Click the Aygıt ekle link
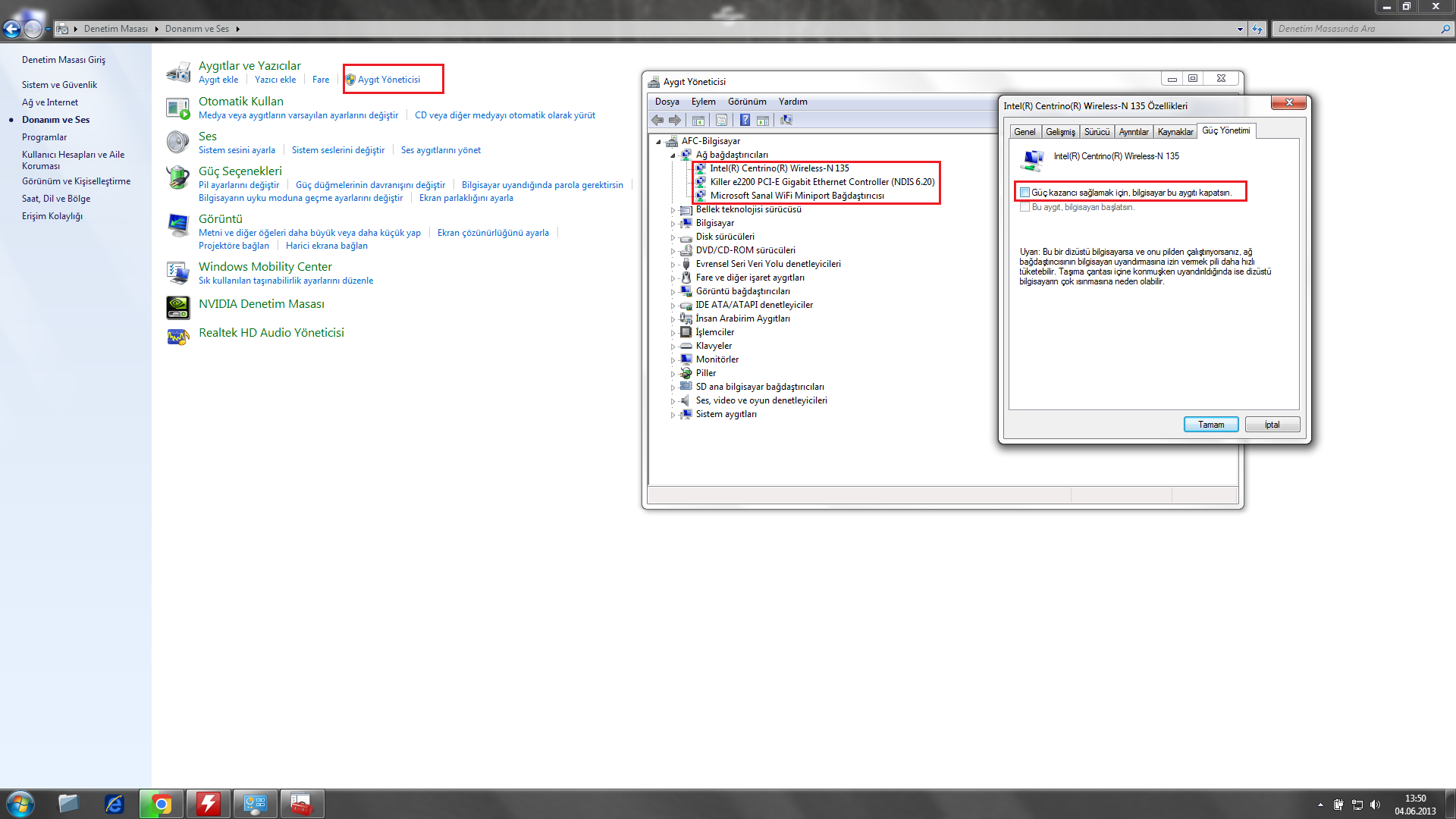 tap(218, 80)
